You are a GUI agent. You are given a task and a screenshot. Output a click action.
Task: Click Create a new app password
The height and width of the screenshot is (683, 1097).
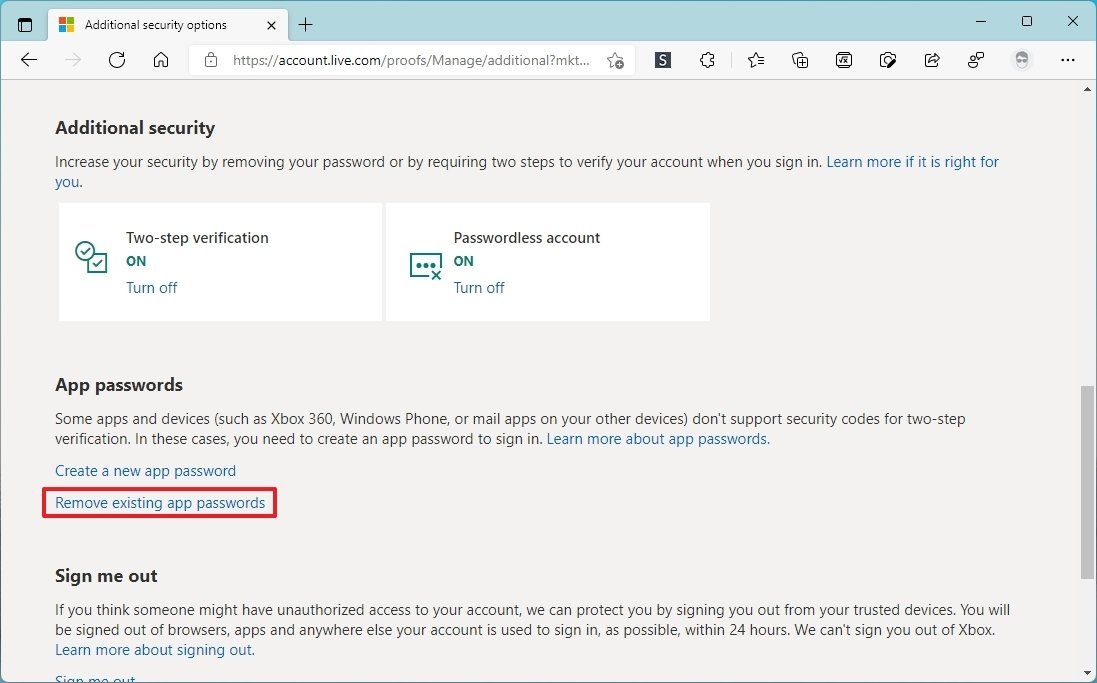(x=145, y=470)
